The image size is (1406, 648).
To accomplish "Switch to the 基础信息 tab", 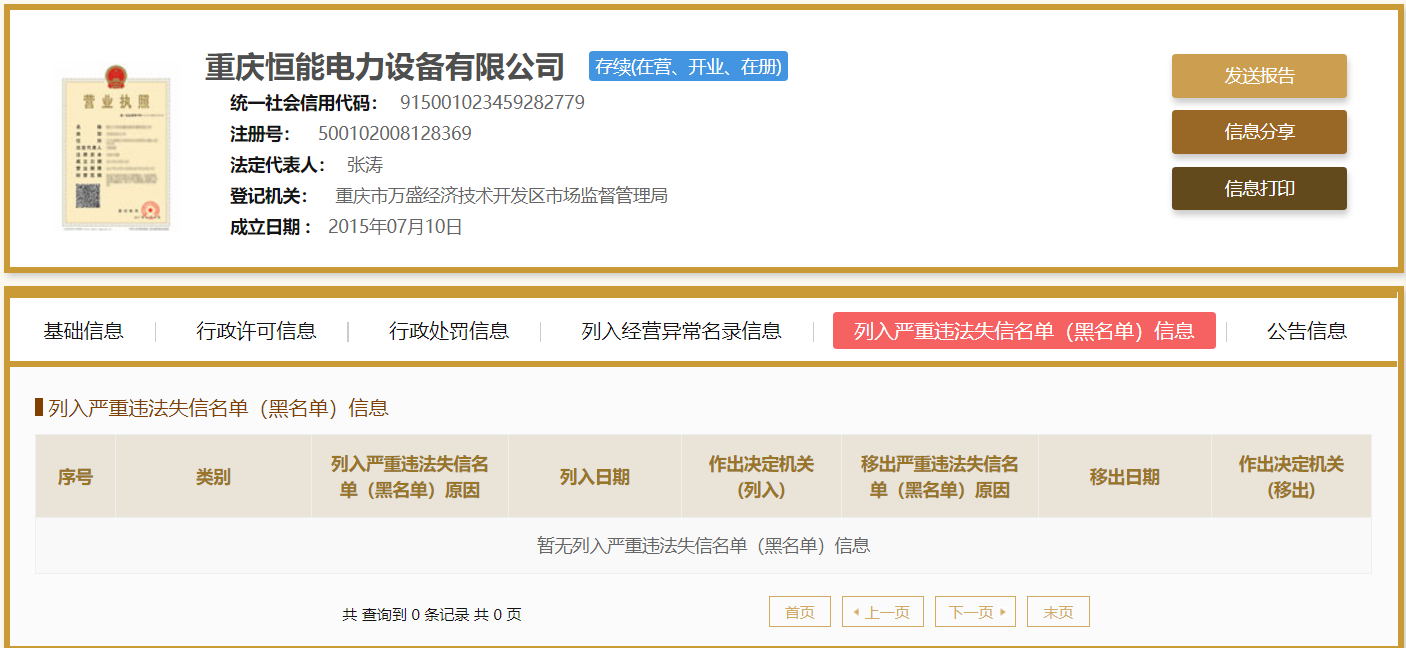I will pyautogui.click(x=83, y=331).
